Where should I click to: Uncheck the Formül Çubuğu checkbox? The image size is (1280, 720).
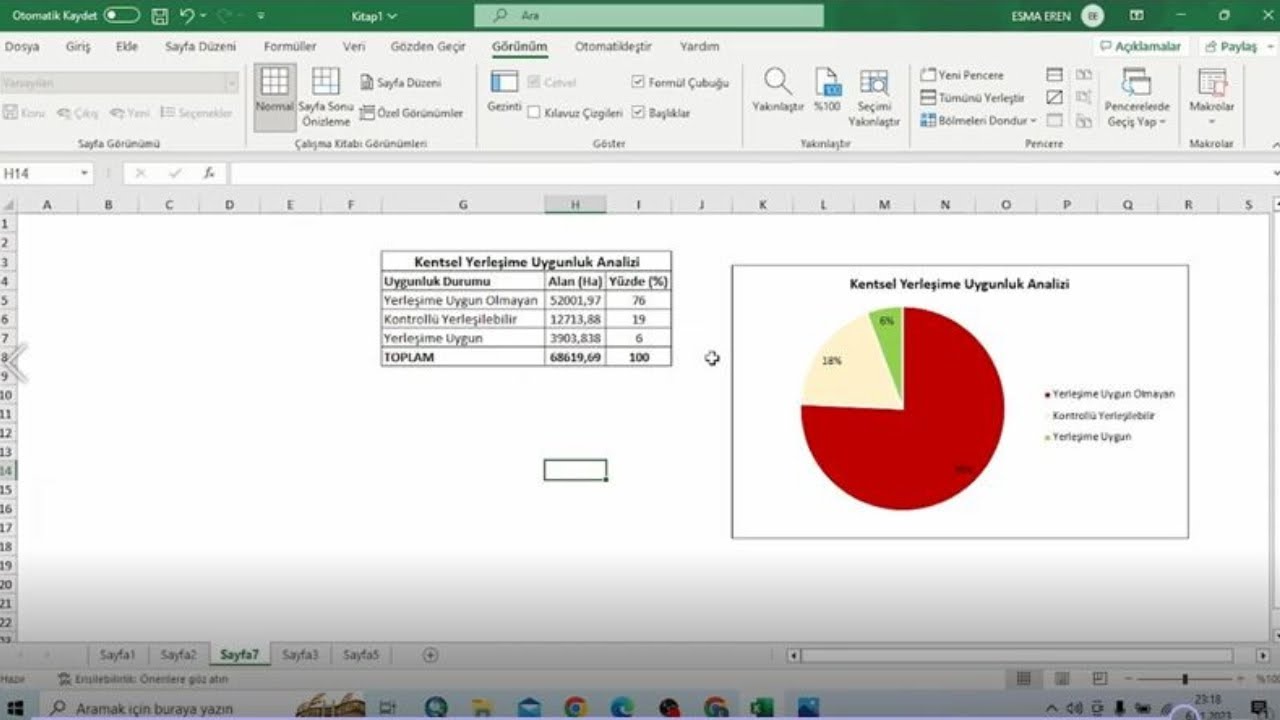point(638,82)
